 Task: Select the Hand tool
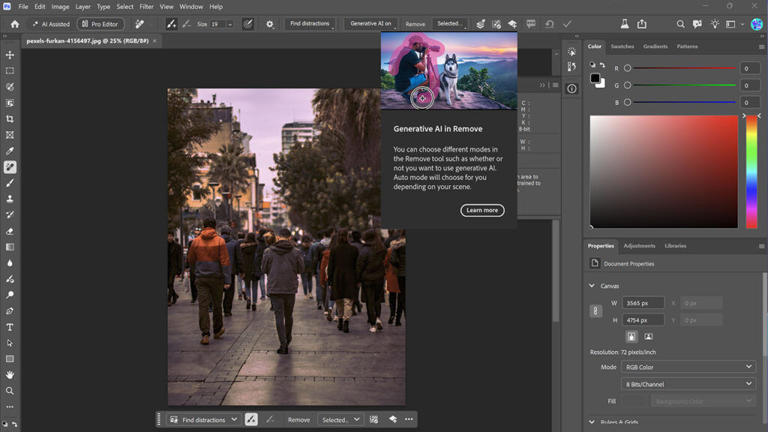click(10, 375)
